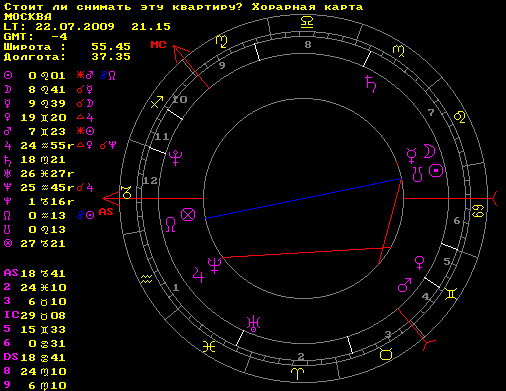The height and width of the screenshot is (391, 506).
Task: Click the red AS ascendant label
Action: (x=106, y=212)
